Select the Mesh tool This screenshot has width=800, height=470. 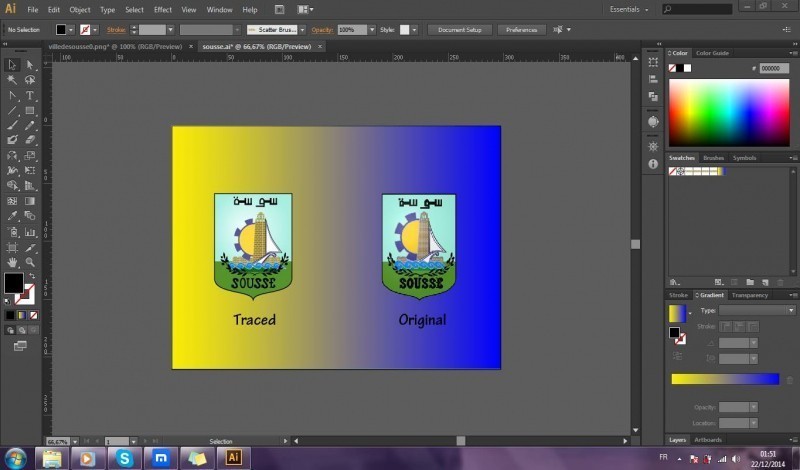coord(12,201)
